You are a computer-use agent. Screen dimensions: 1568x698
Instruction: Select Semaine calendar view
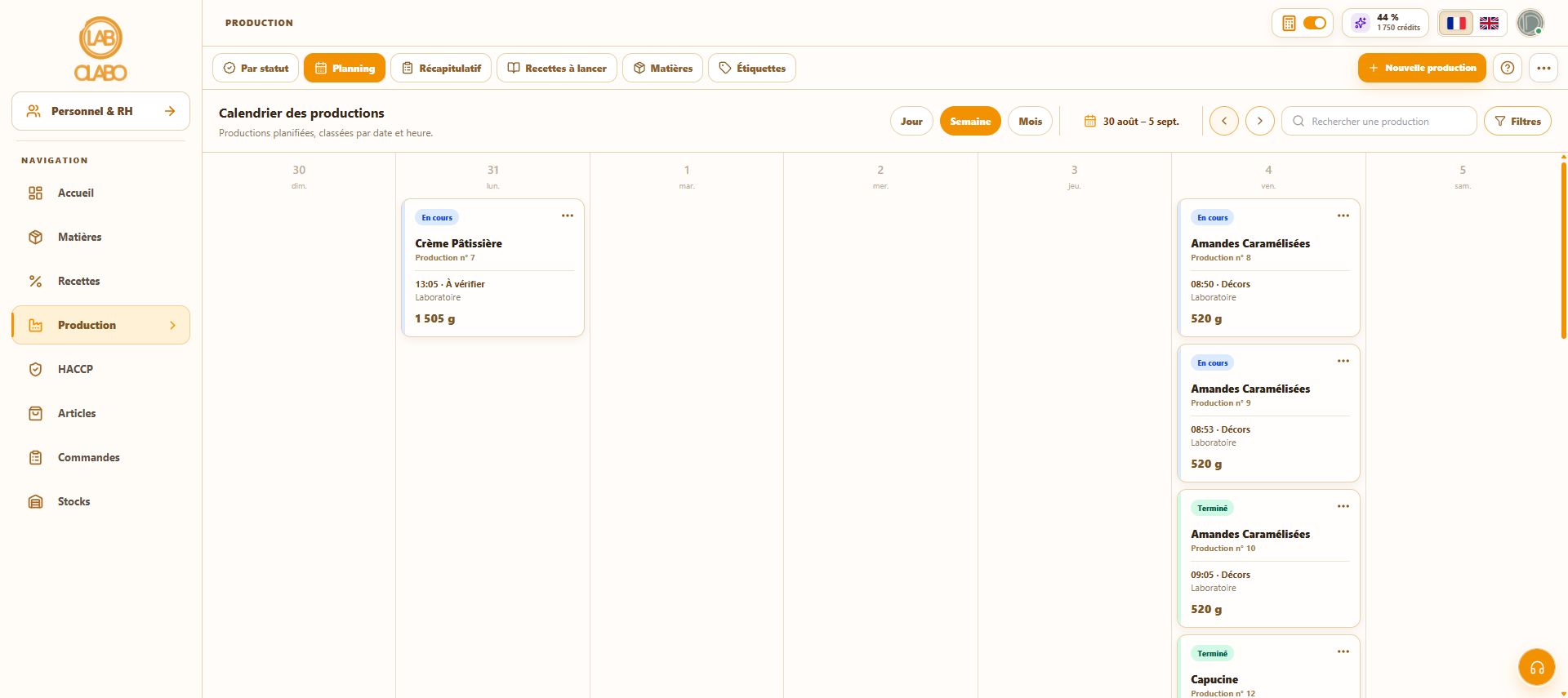coord(970,121)
